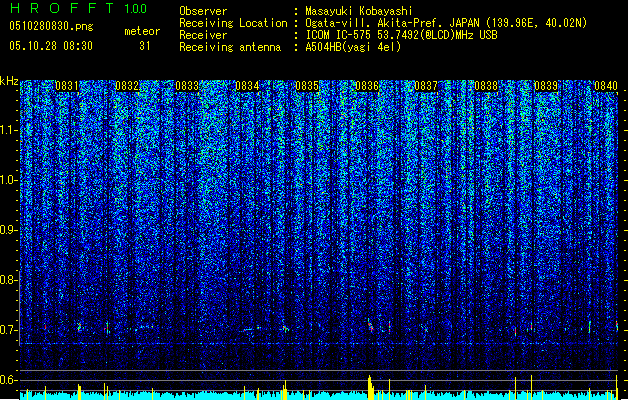The width and height of the screenshot is (629, 400).
Task: Select location text Ogata-vill. Akita-Pref. JAPAN
Action: [393, 23]
